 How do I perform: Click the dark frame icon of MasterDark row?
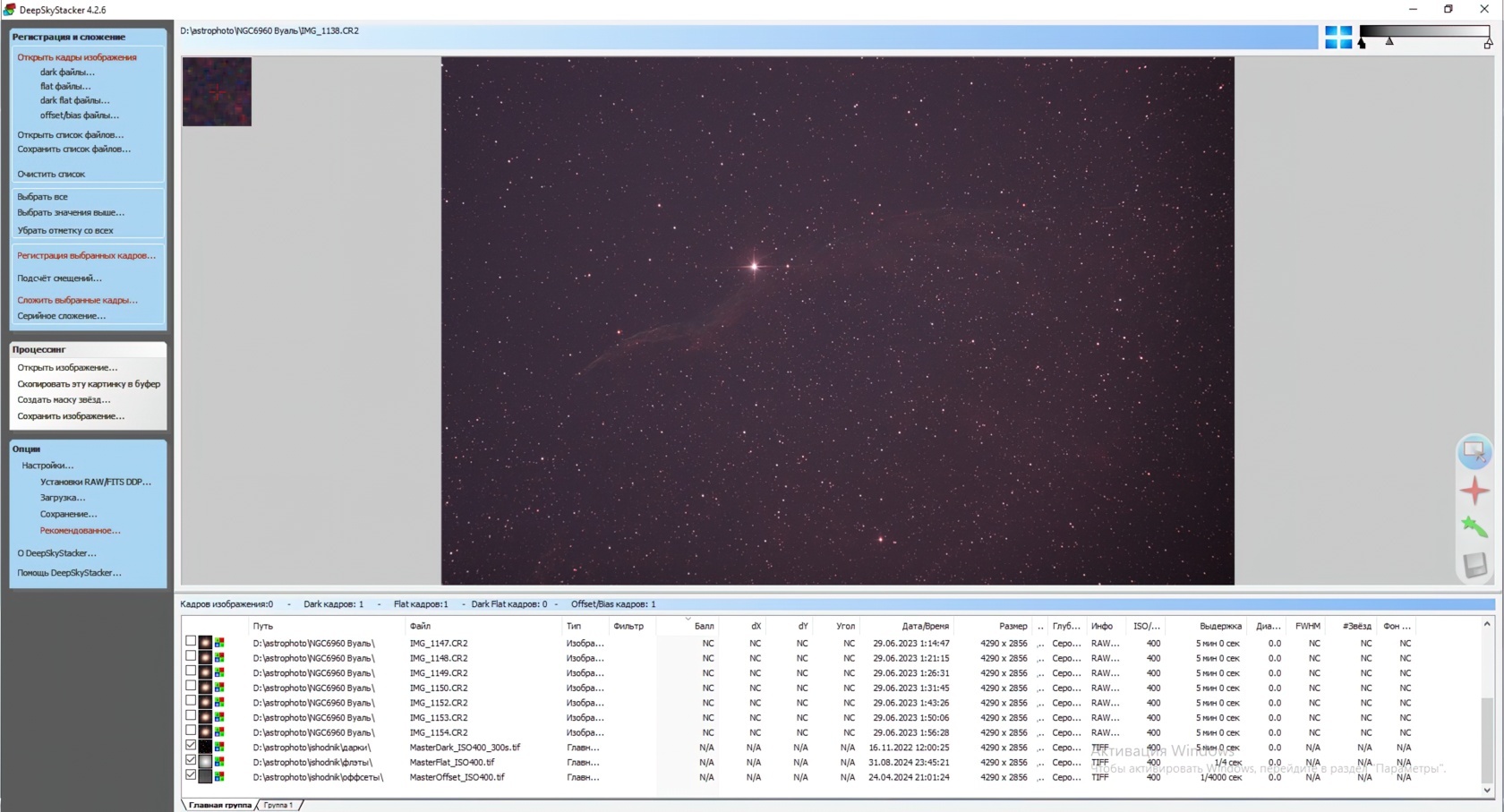click(205, 748)
